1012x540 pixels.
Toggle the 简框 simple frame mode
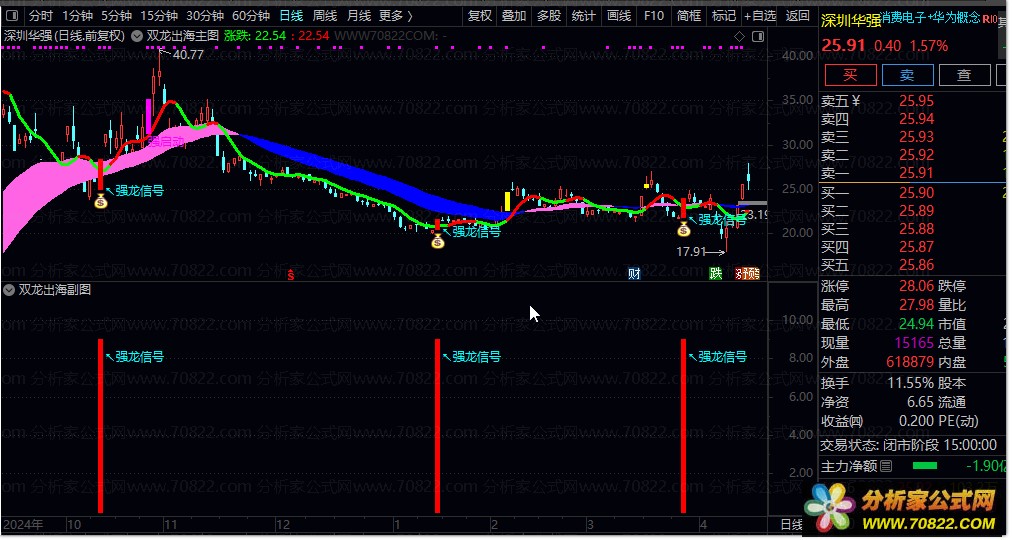tap(689, 15)
